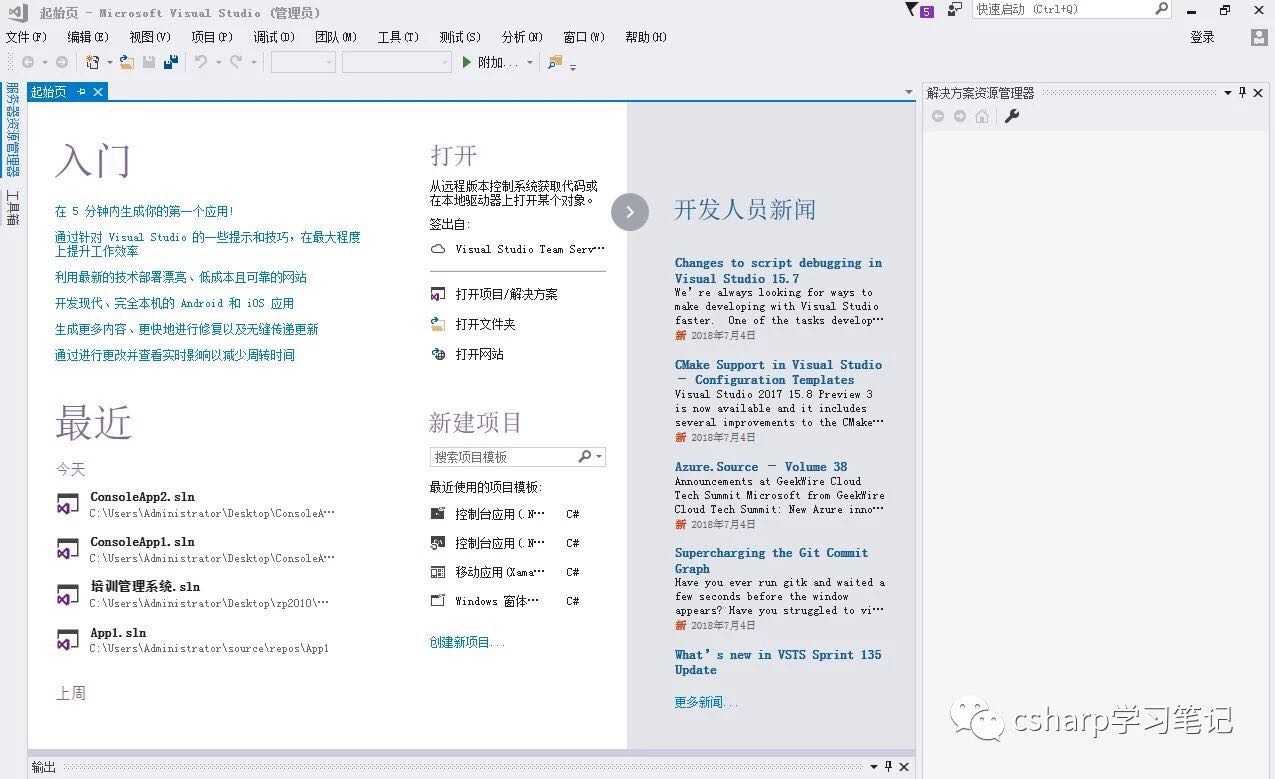This screenshot has height=779, width=1275.
Task: Open the 服务器资源管理器 side tab
Action: pyautogui.click(x=12, y=130)
